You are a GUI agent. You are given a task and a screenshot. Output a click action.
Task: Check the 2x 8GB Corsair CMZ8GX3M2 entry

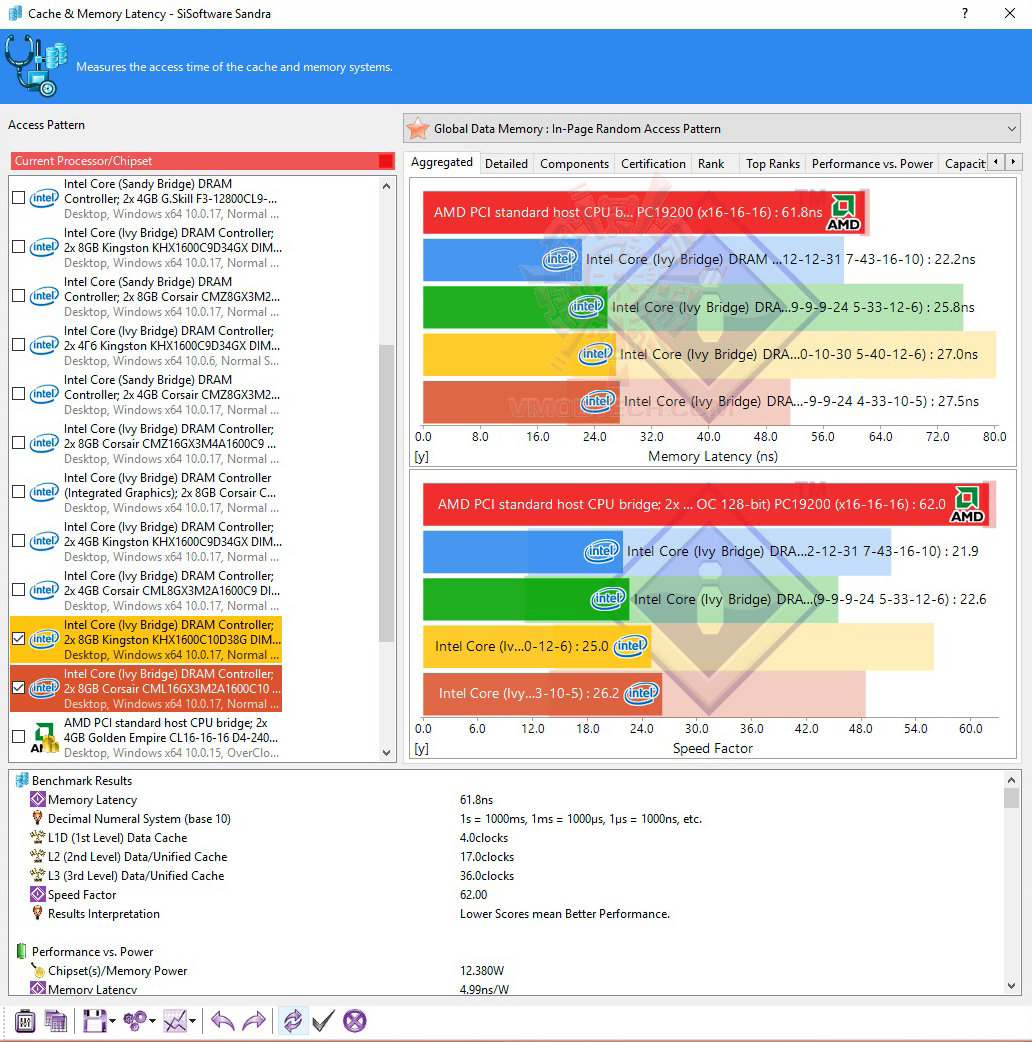pos(19,296)
